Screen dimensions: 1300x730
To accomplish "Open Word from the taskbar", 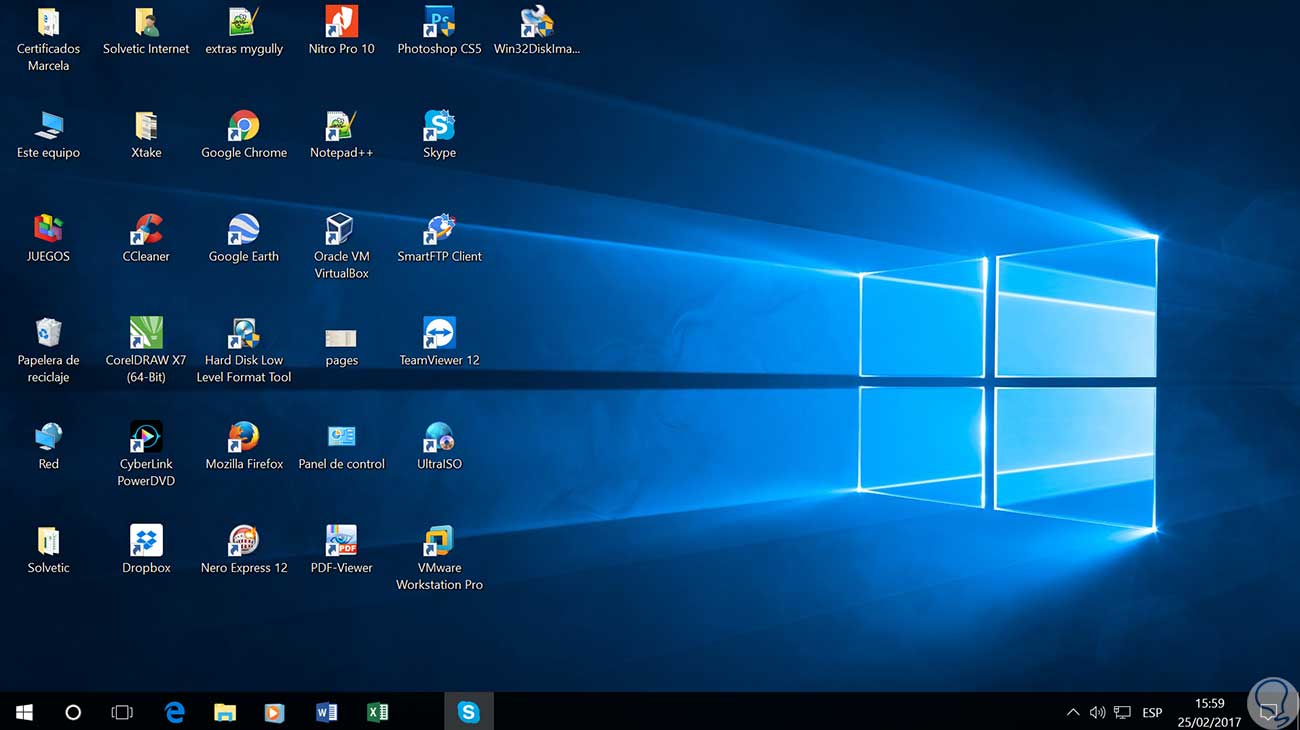I will [x=326, y=712].
